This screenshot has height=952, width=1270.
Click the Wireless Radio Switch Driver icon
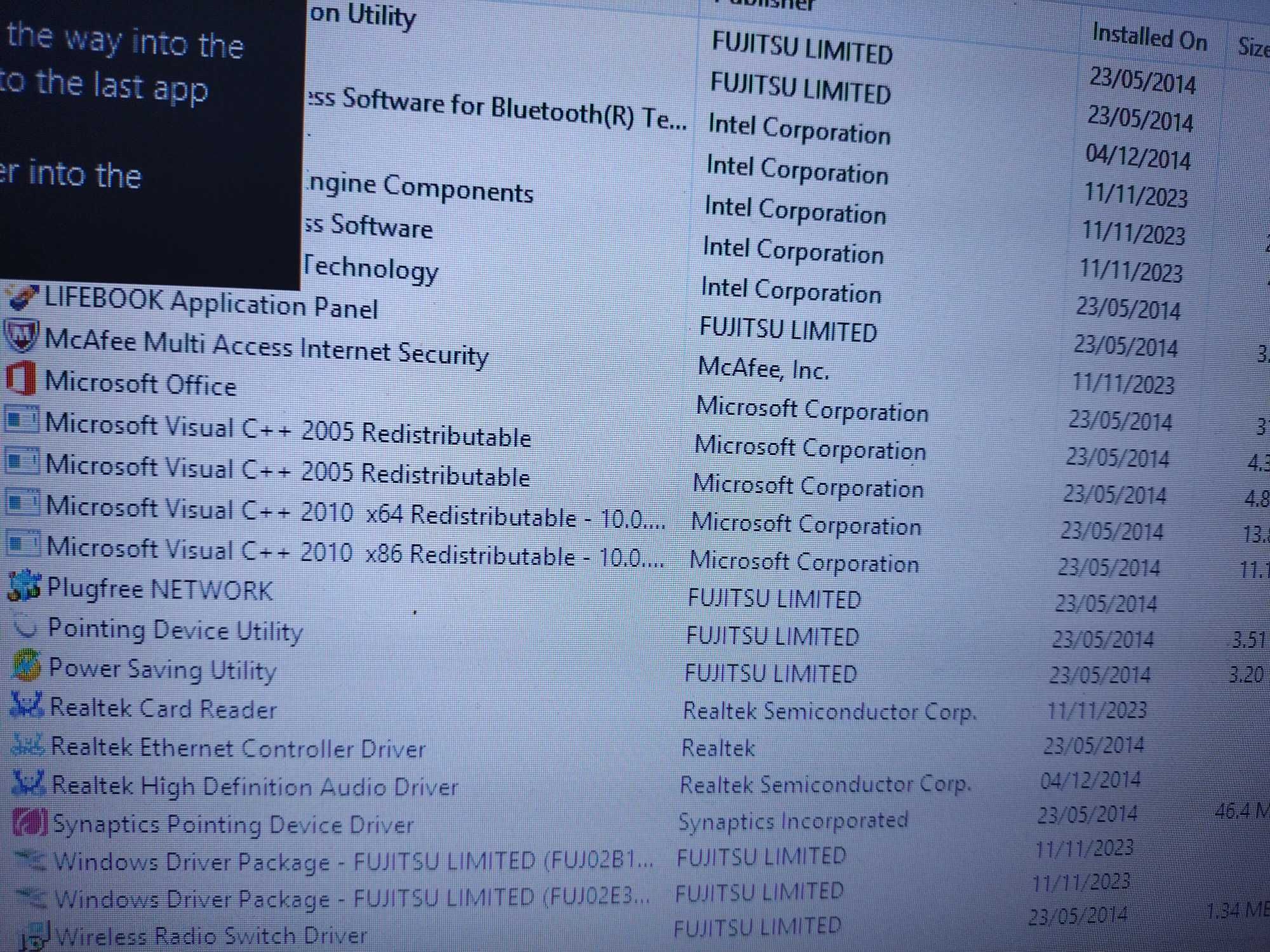tap(35, 935)
